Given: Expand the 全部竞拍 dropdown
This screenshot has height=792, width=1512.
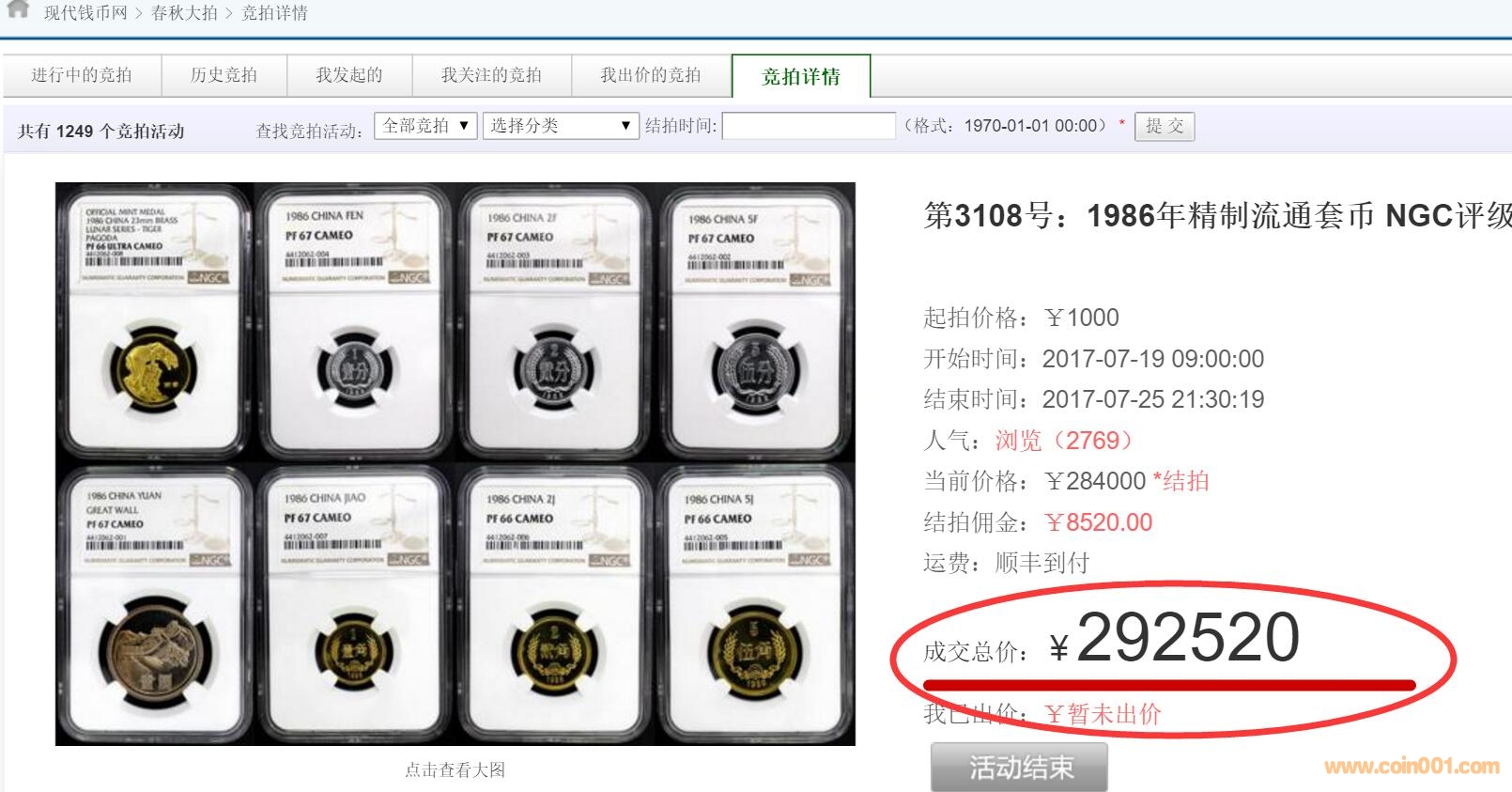Looking at the screenshot, I should click(426, 126).
